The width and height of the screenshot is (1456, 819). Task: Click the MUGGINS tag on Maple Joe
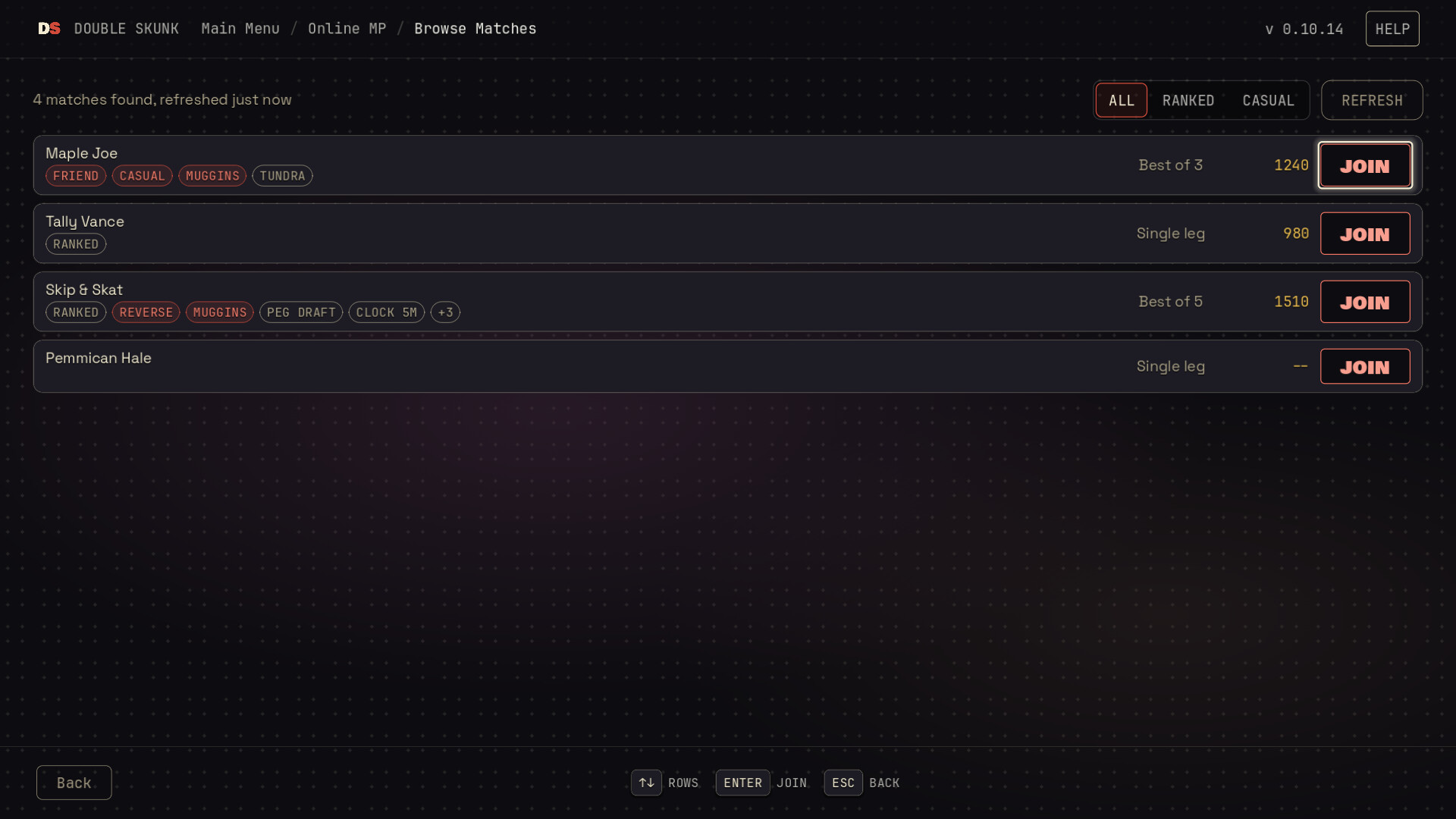212,176
